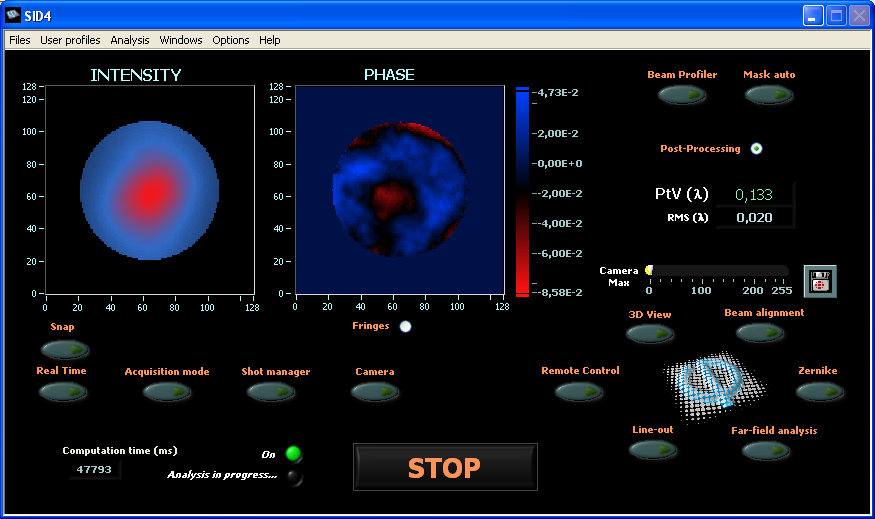This screenshot has height=519, width=875.
Task: Open the User profiles menu
Action: 70,40
